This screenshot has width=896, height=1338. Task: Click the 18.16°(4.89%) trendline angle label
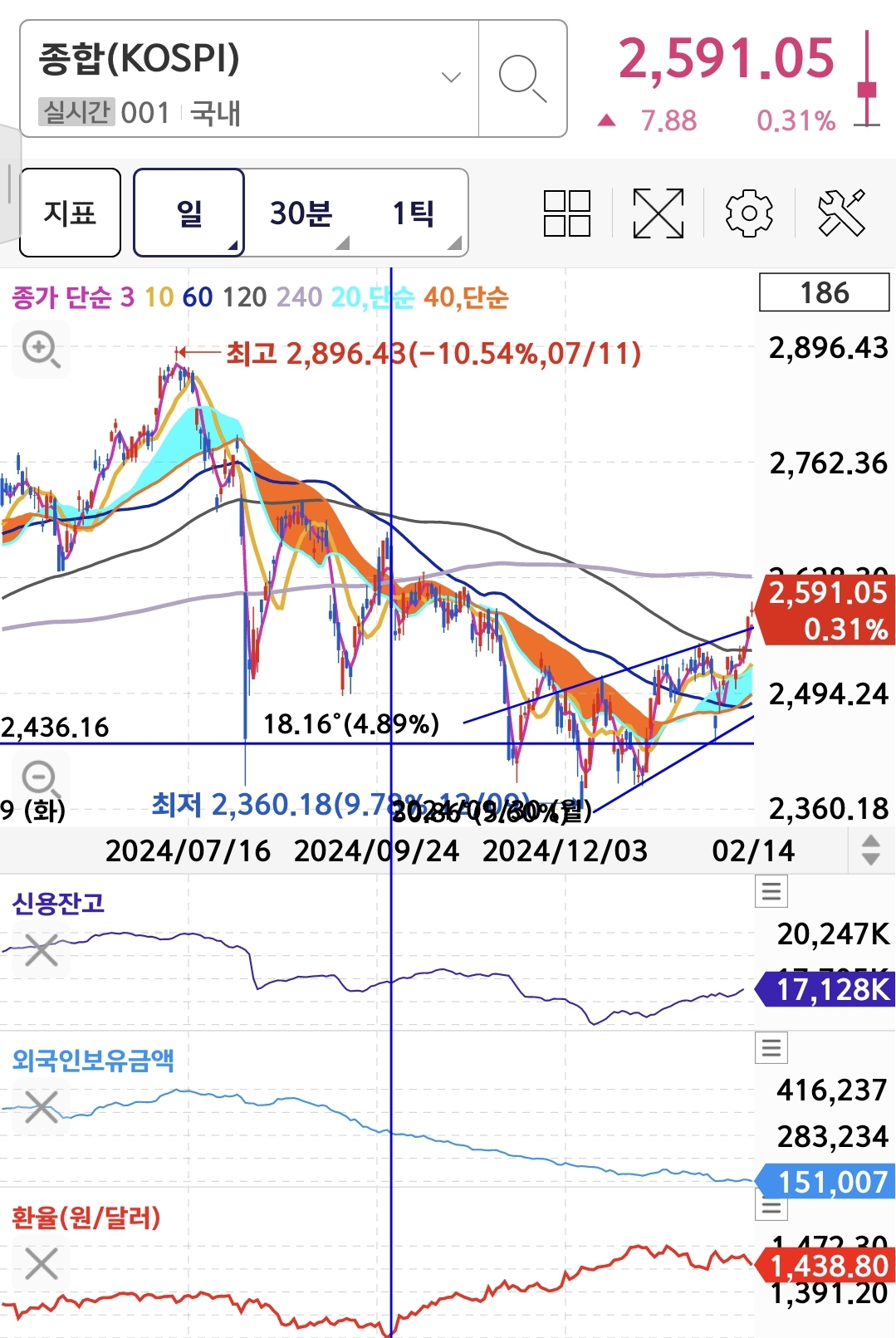click(x=351, y=724)
